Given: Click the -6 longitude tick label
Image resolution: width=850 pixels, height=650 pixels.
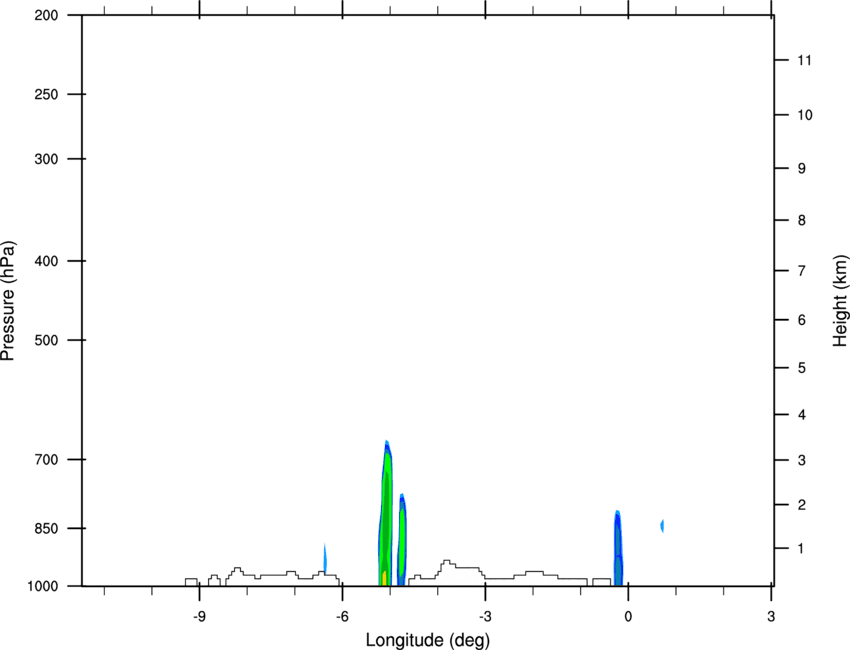Looking at the screenshot, I should [x=342, y=616].
